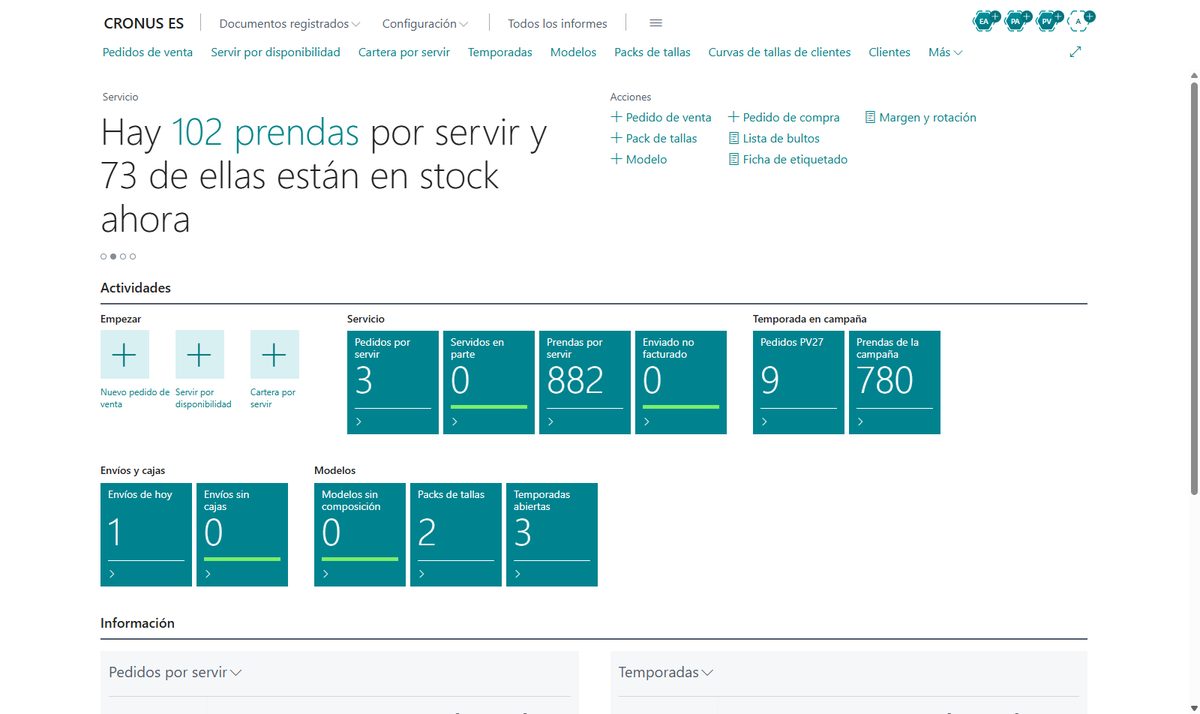Open the Pedidos PV27 tile
This screenshot has width=1200, height=714.
(x=799, y=382)
